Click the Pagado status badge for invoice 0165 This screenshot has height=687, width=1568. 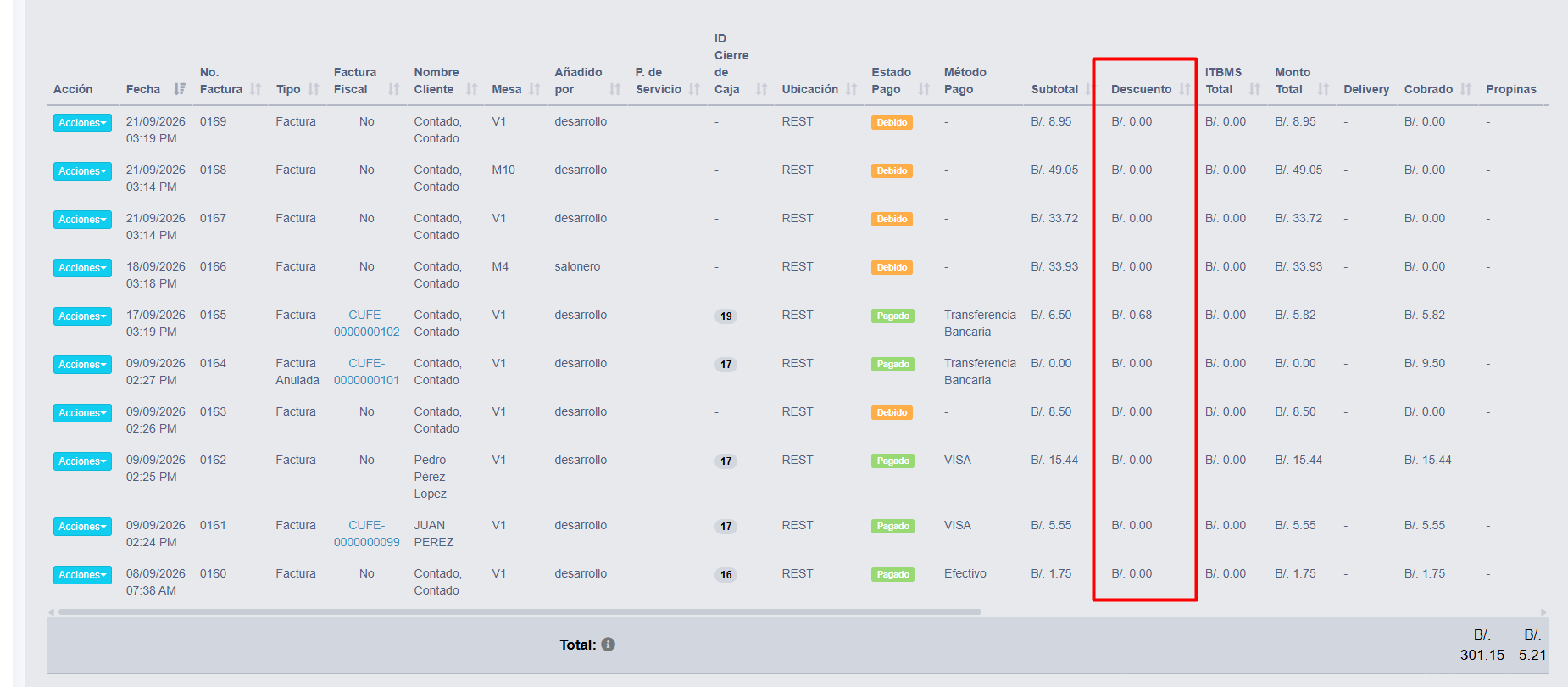(x=892, y=316)
